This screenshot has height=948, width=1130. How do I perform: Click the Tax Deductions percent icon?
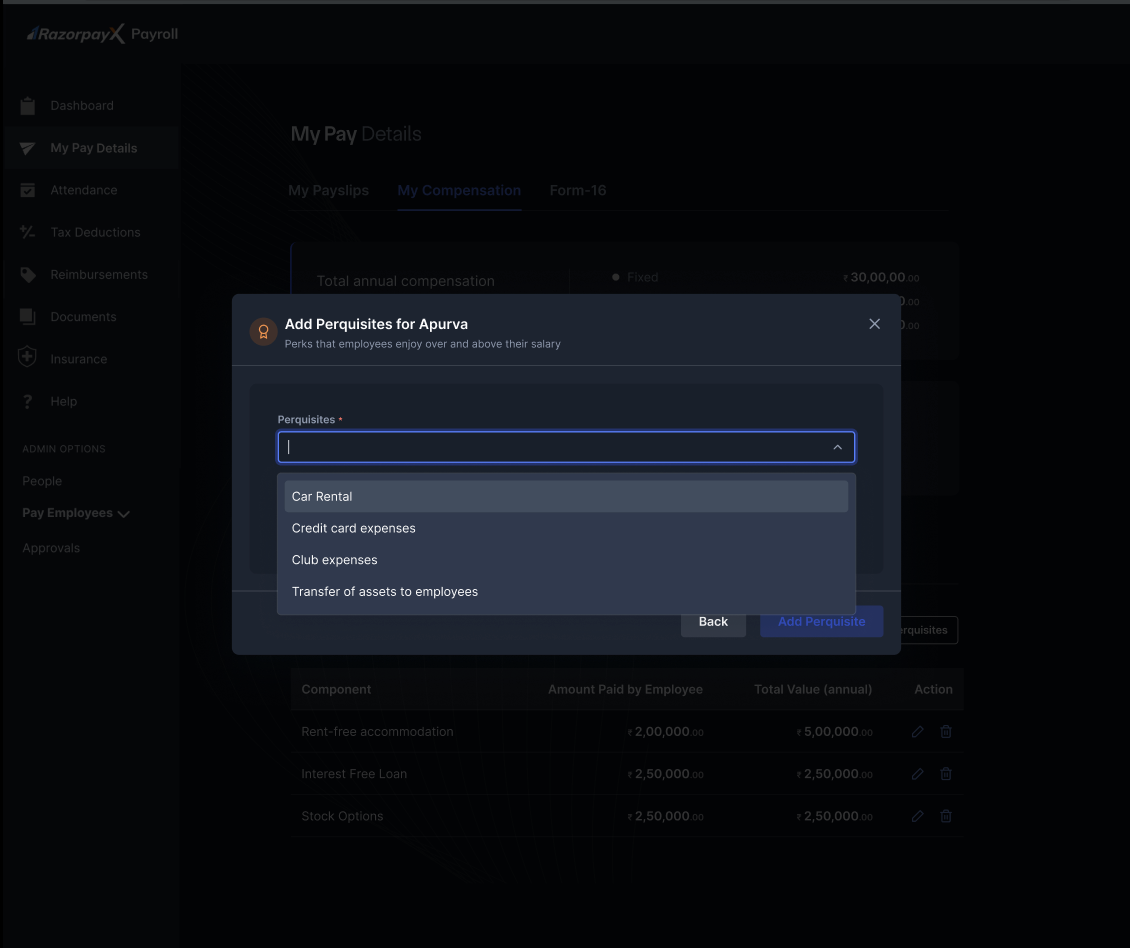(x=27, y=232)
